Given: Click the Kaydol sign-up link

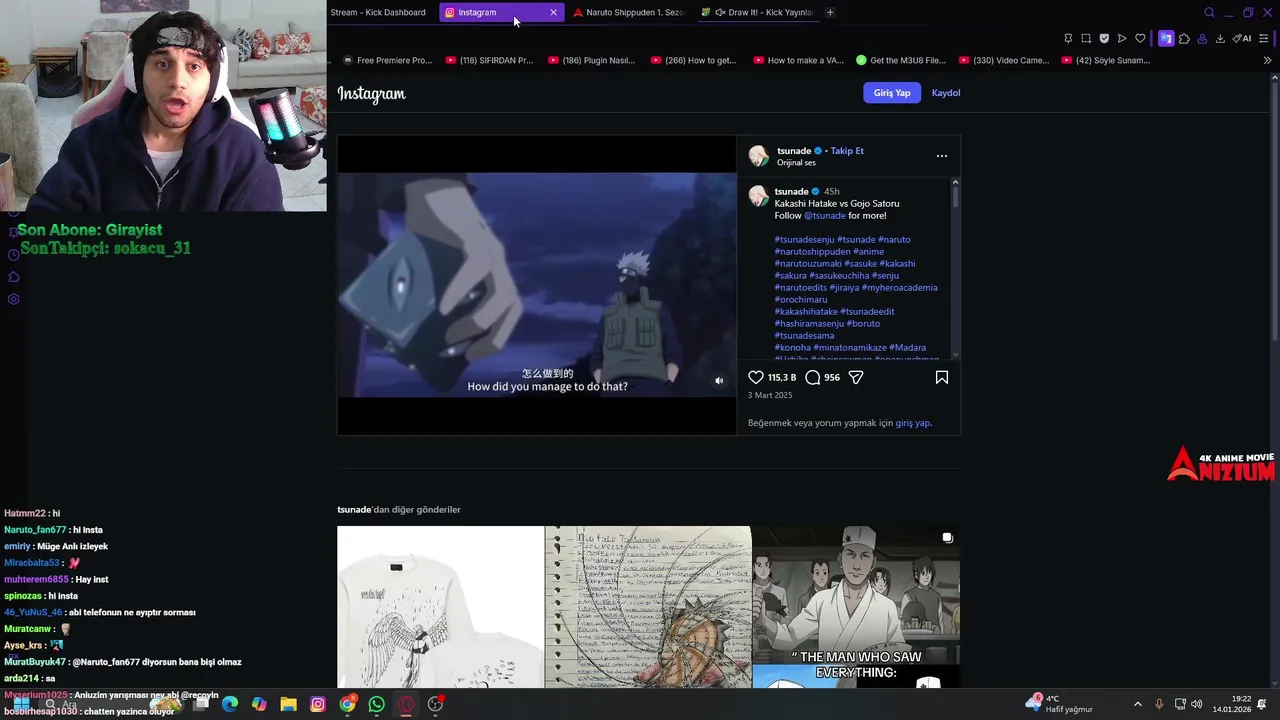Looking at the screenshot, I should [946, 93].
